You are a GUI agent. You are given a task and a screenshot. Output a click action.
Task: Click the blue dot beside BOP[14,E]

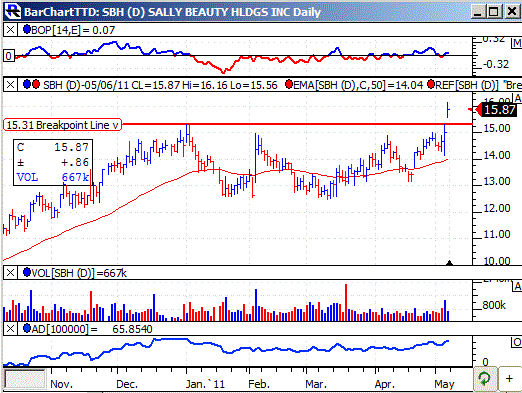click(27, 30)
